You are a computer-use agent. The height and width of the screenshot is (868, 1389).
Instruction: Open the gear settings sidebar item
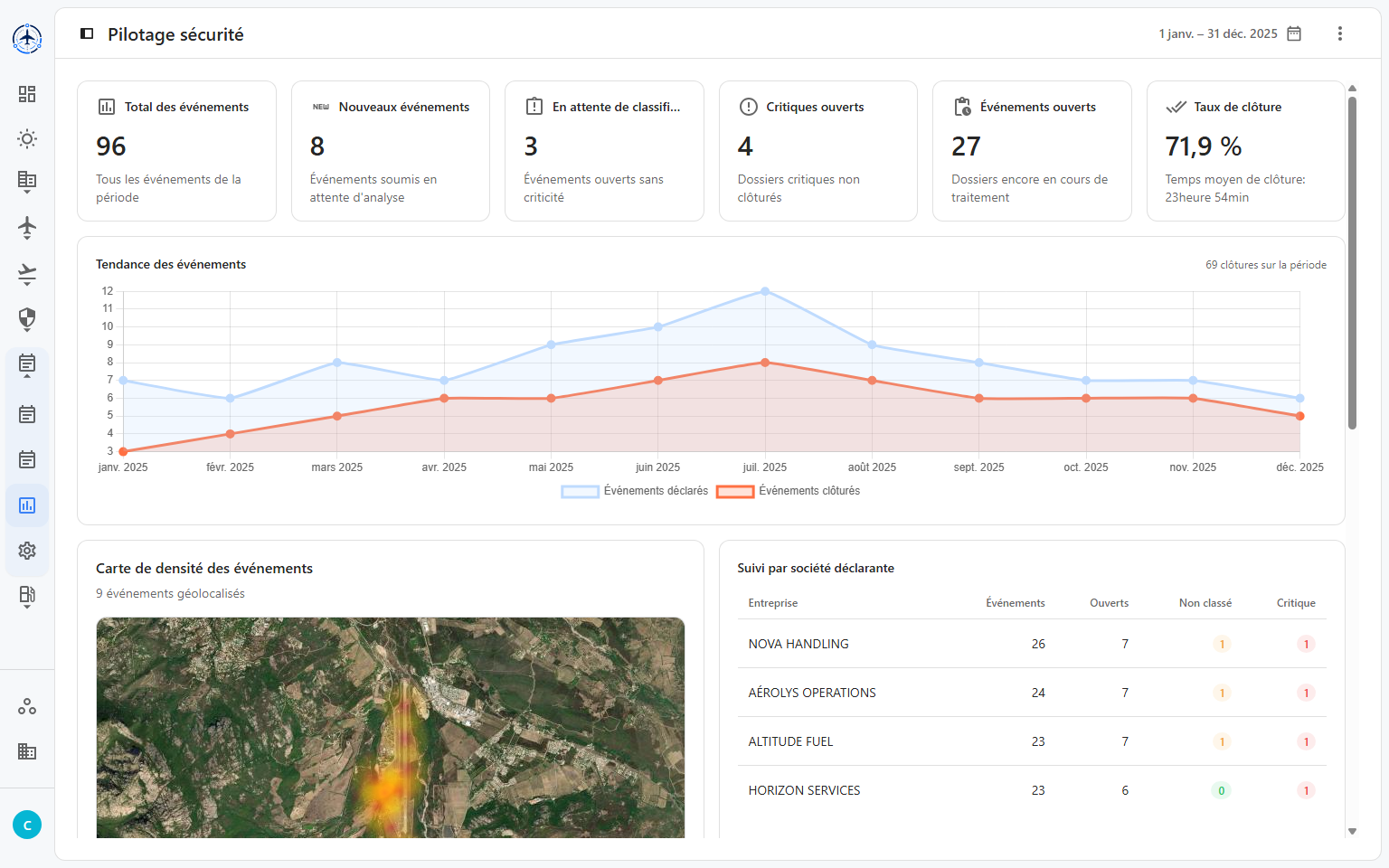27,551
